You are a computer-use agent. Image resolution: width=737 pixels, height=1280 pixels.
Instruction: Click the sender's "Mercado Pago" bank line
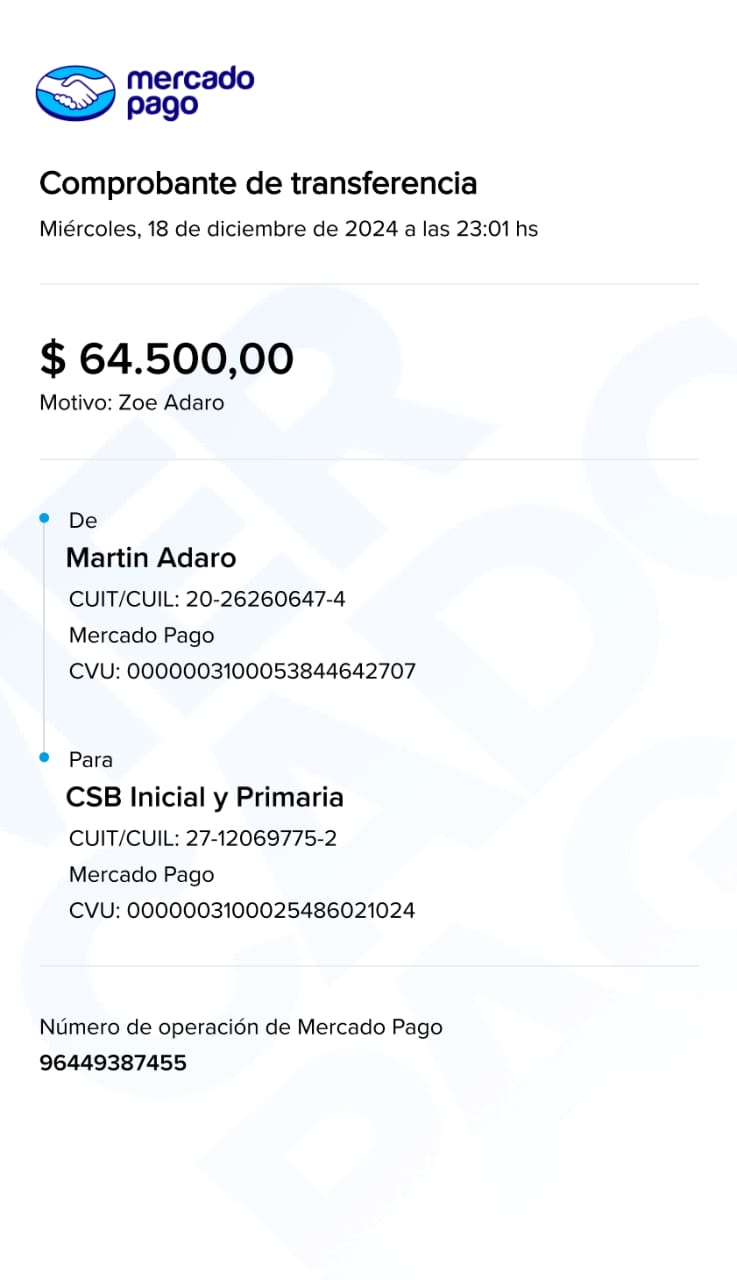coord(141,635)
